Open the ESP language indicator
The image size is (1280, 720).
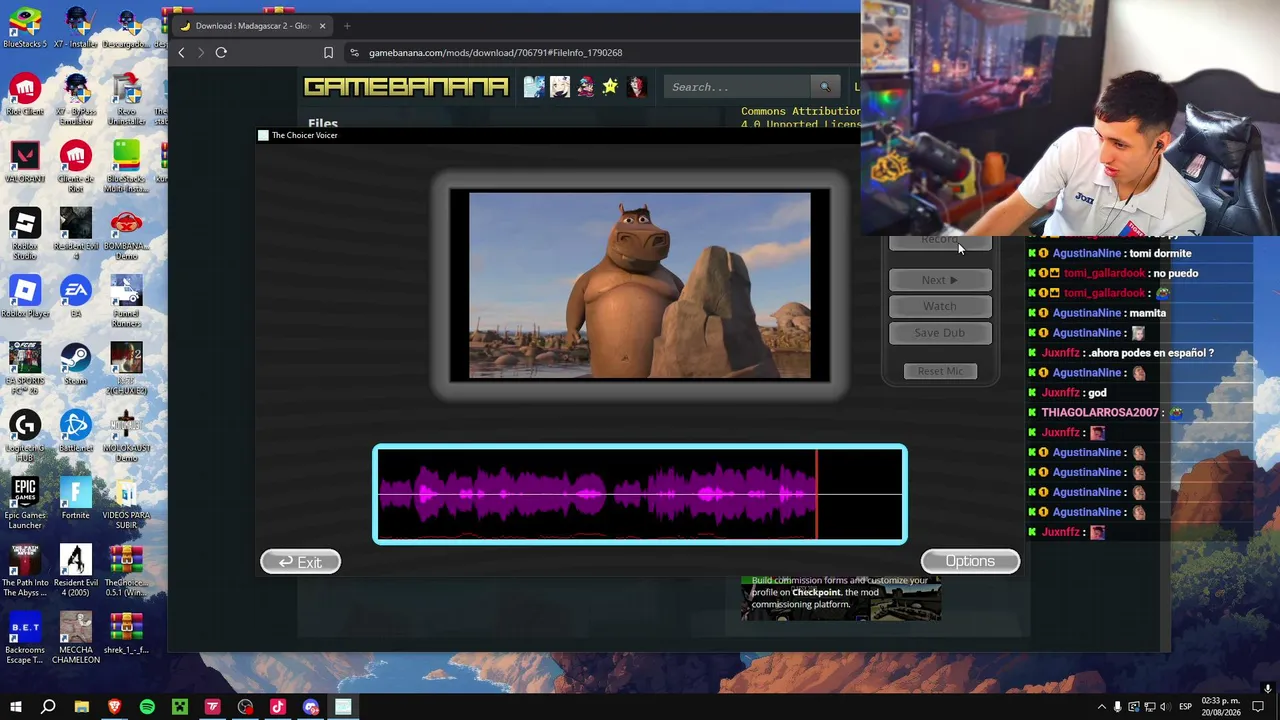point(1185,707)
